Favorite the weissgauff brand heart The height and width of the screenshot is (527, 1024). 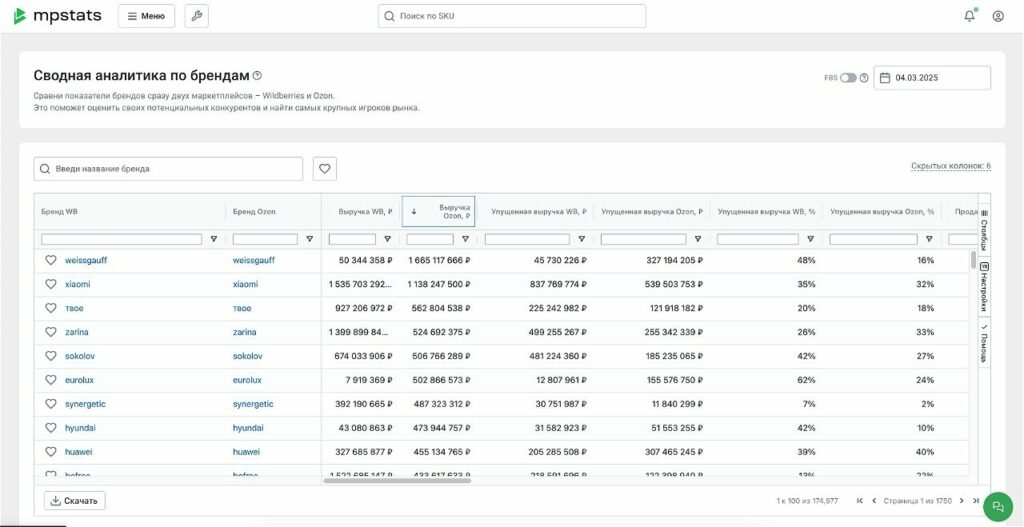coord(51,260)
